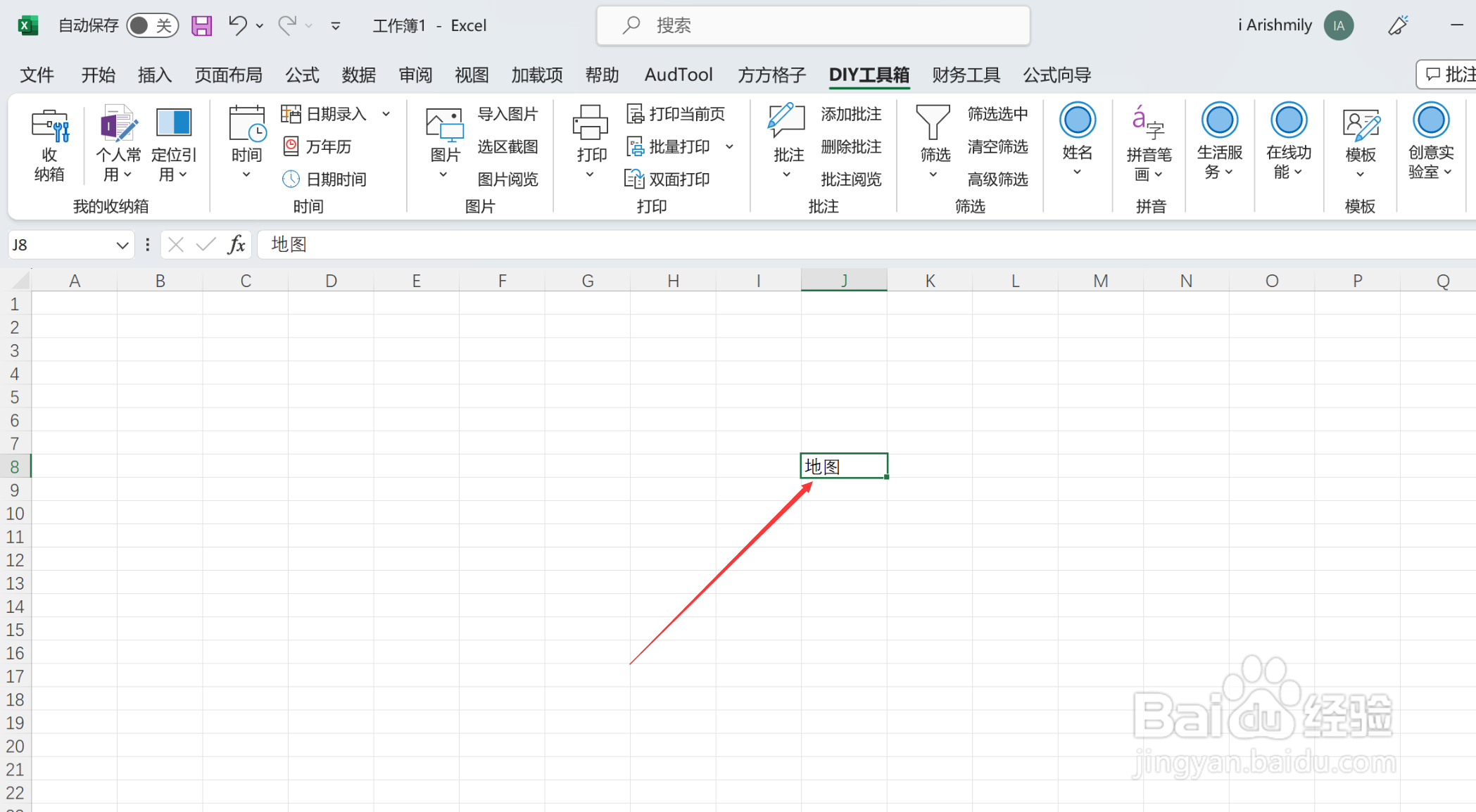Toggle the AutoSave switch
The width and height of the screenshot is (1476, 812).
click(x=152, y=26)
